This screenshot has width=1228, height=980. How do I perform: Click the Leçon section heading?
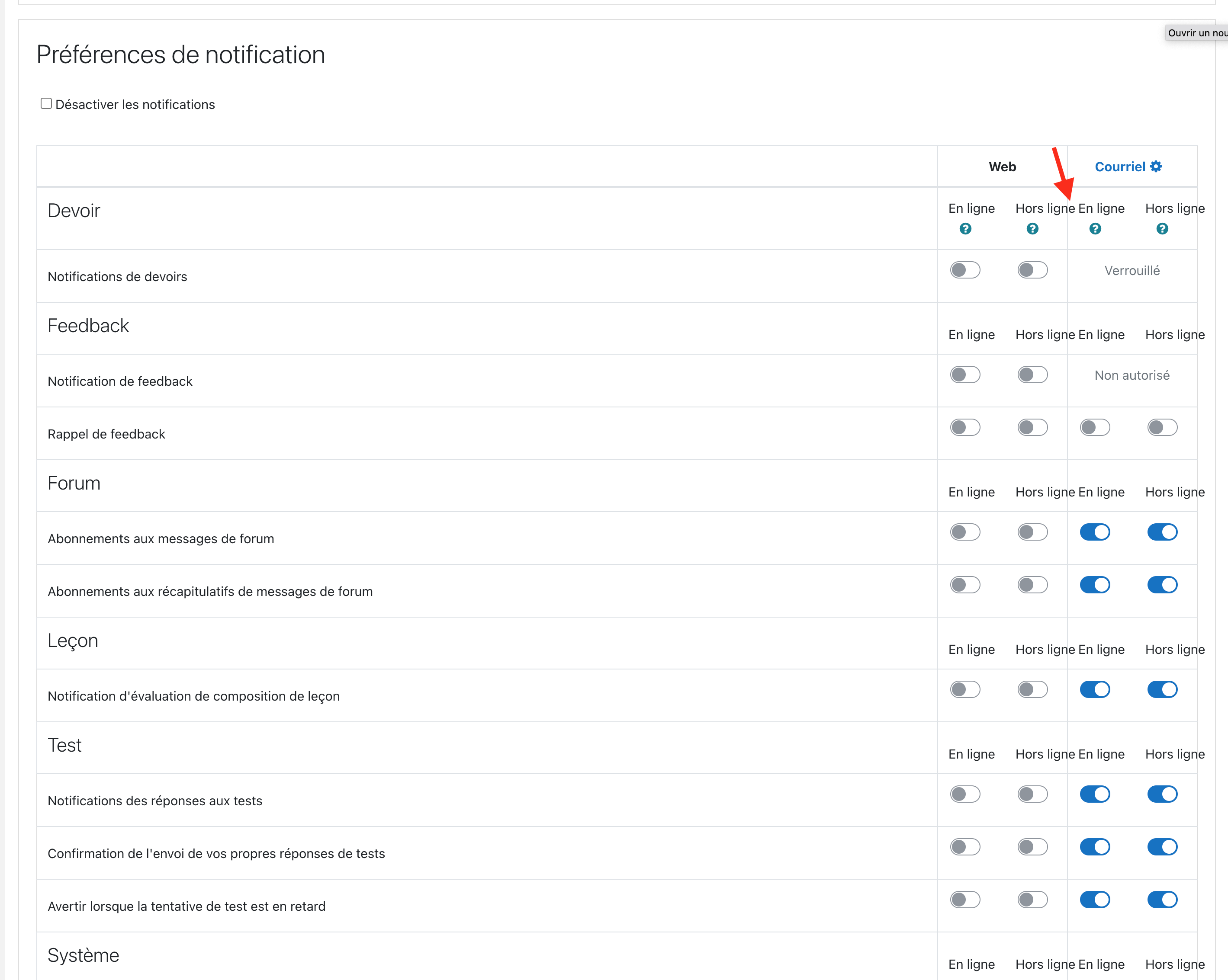(73, 641)
